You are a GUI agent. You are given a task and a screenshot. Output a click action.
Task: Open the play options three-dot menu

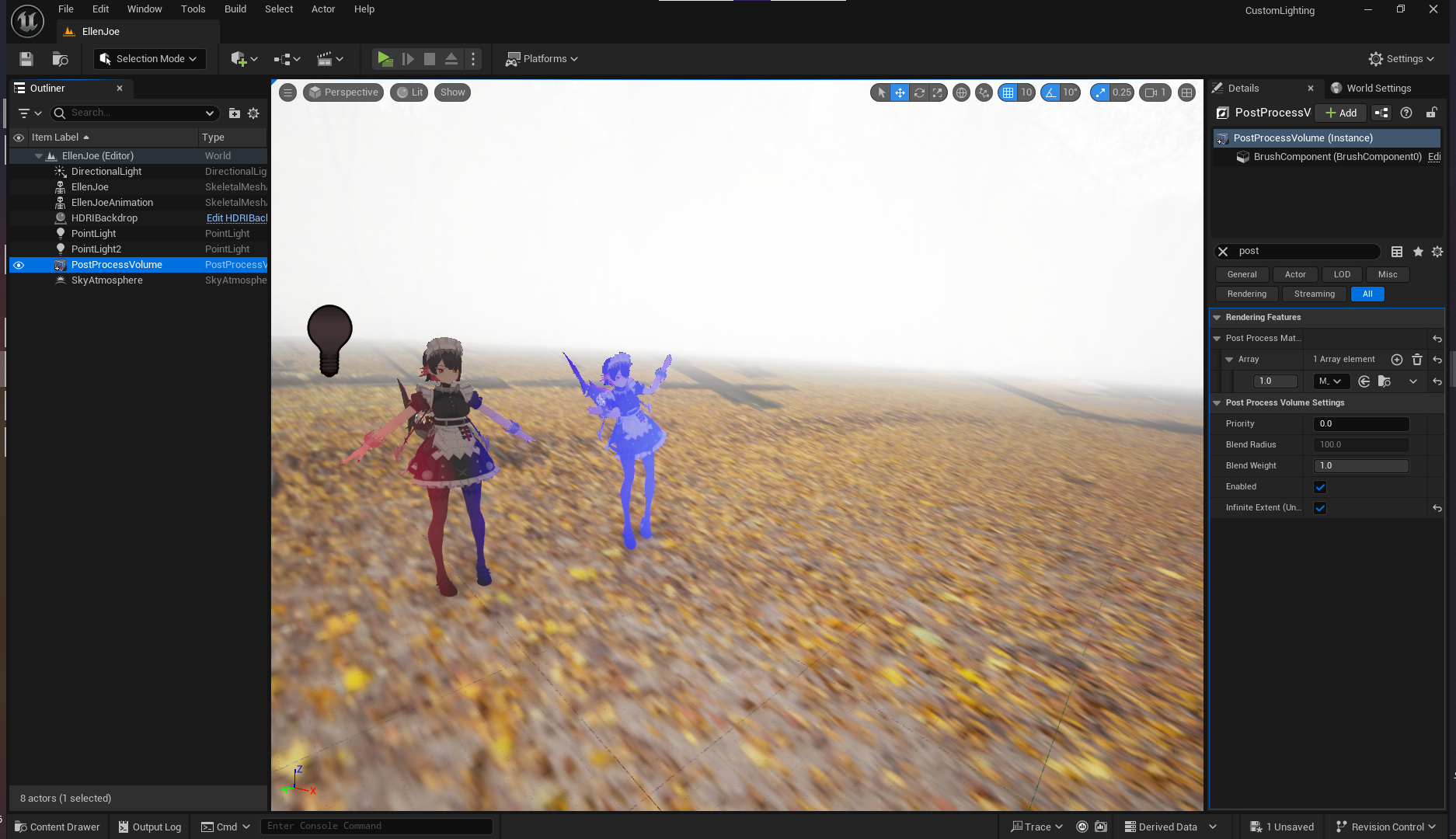click(x=473, y=59)
